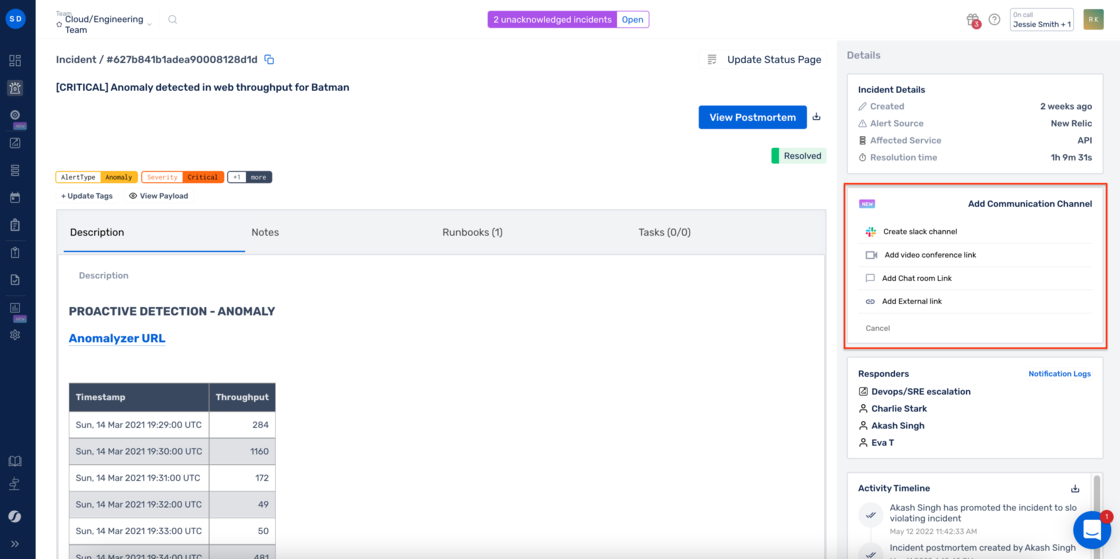1120x559 pixels.
Task: Switch to the Tasks (0/0) tab
Action: click(x=664, y=232)
